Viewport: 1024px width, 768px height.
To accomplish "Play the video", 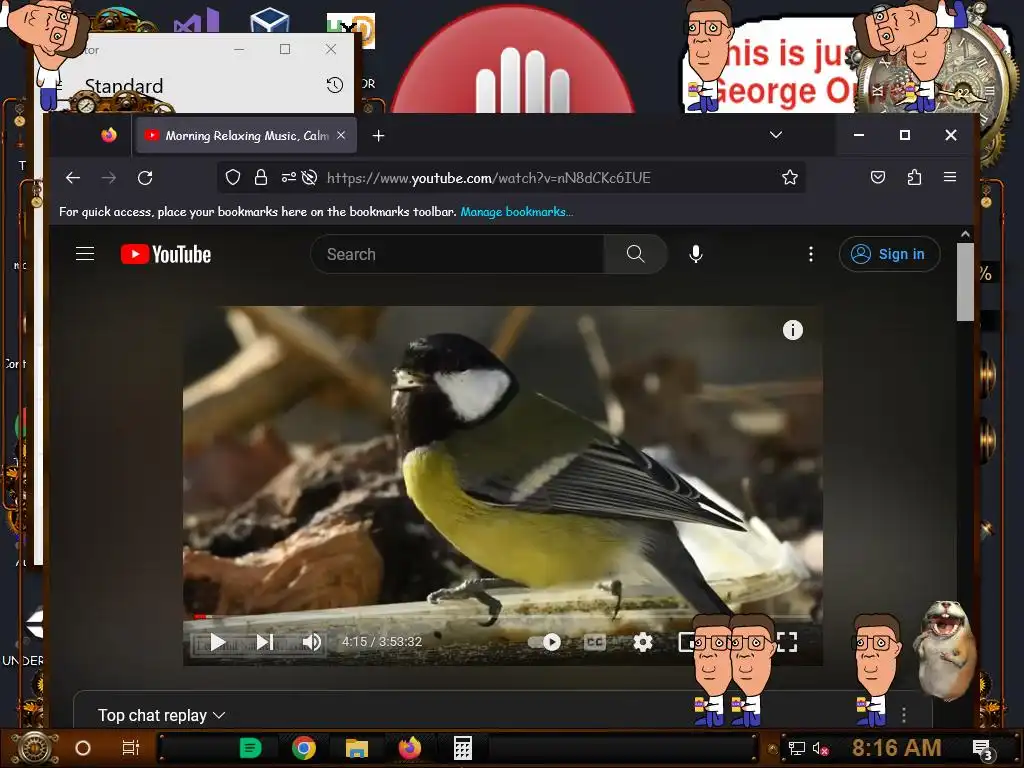I will pos(218,643).
